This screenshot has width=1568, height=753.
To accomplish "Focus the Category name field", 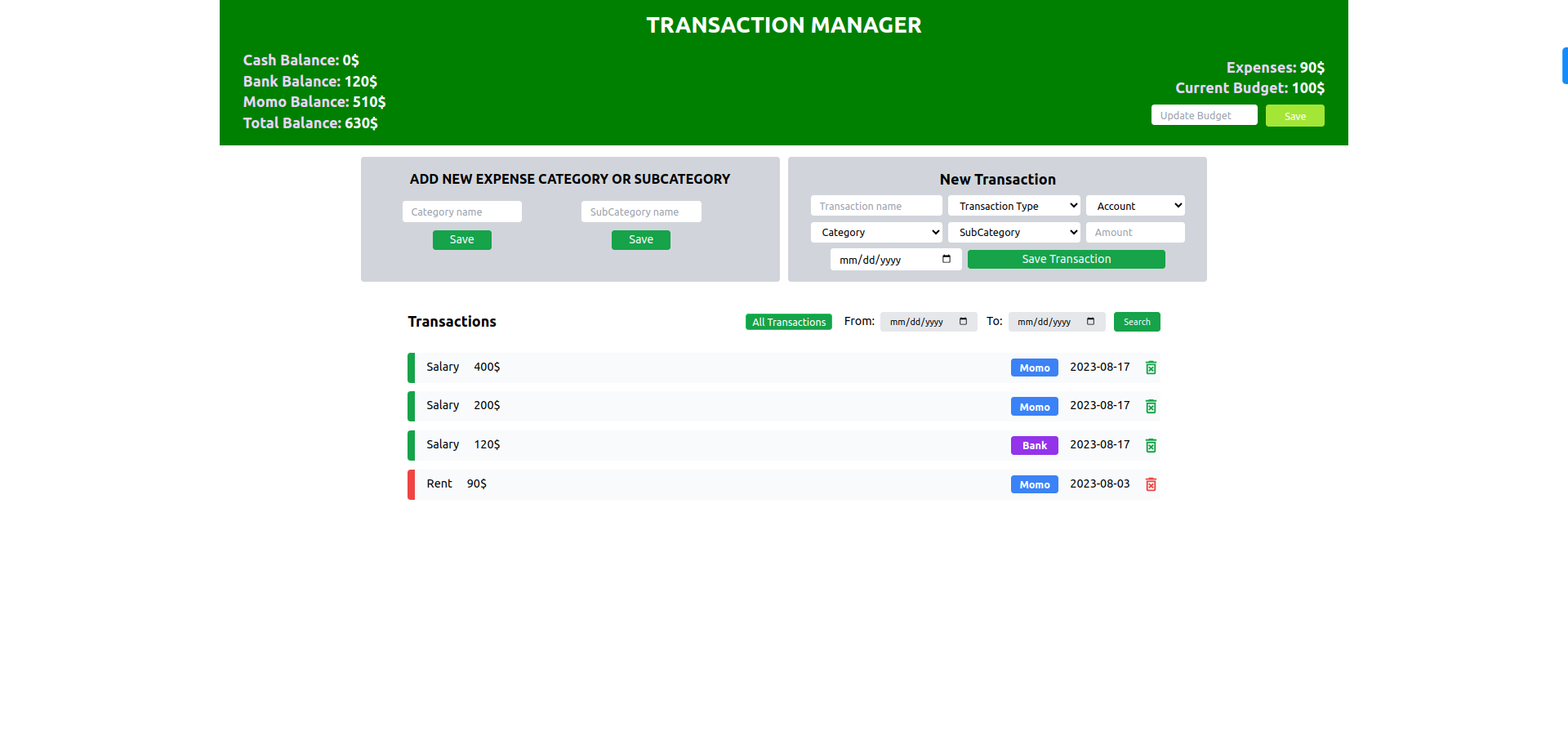I will point(462,212).
